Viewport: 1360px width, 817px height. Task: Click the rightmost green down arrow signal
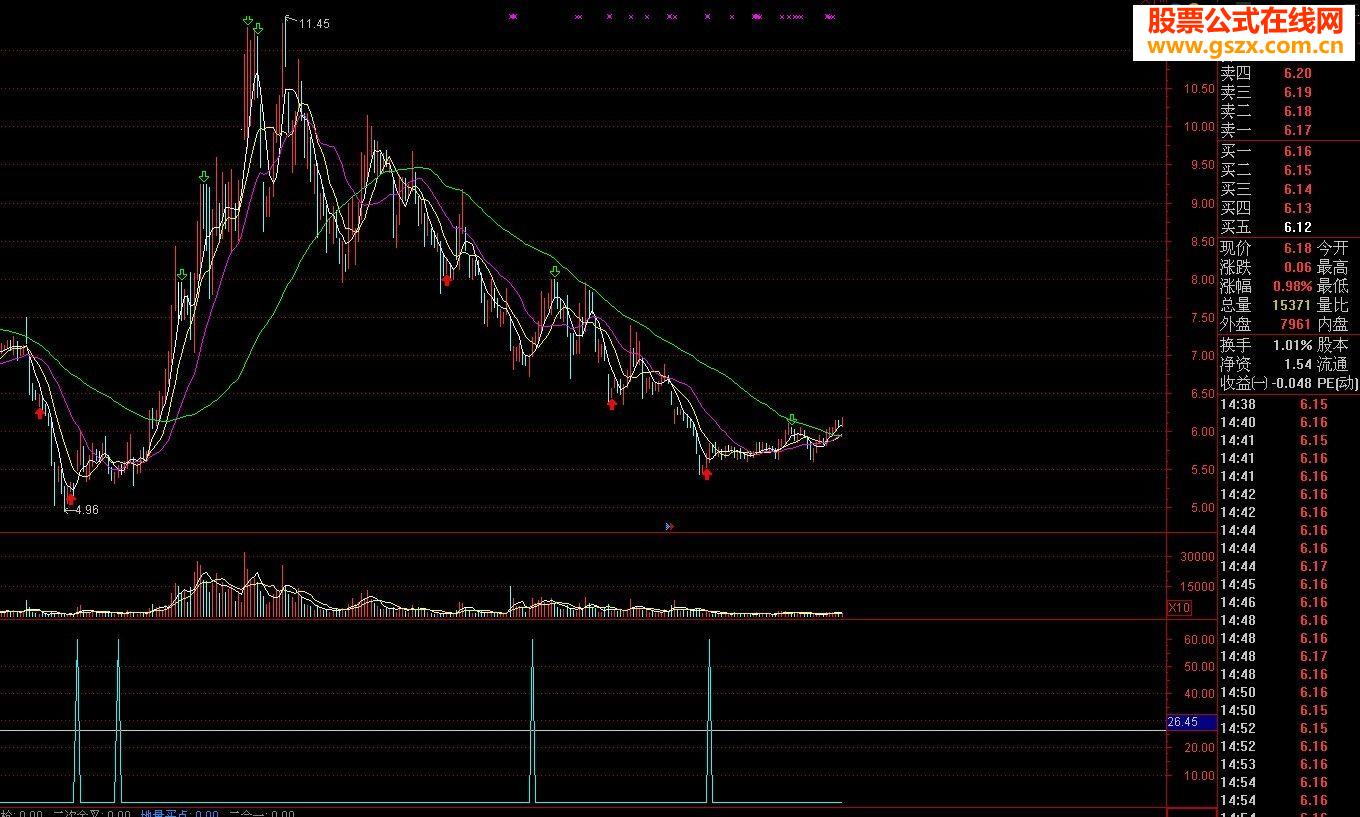coord(791,420)
